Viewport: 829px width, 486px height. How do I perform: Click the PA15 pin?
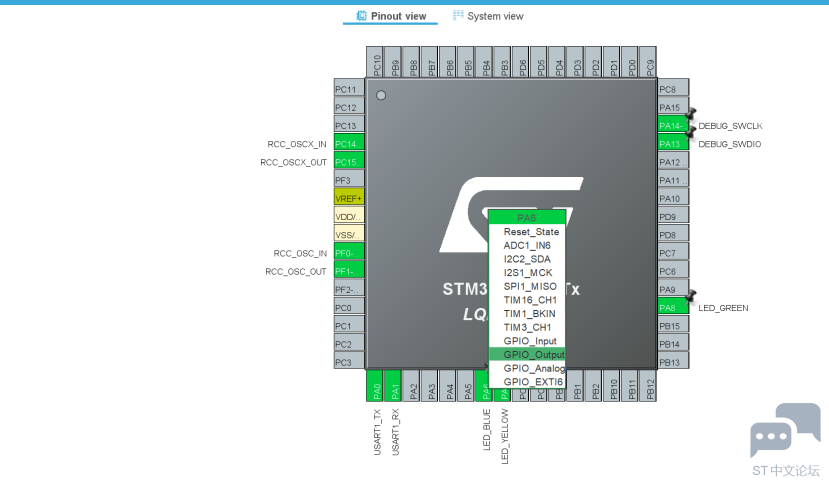coord(674,107)
